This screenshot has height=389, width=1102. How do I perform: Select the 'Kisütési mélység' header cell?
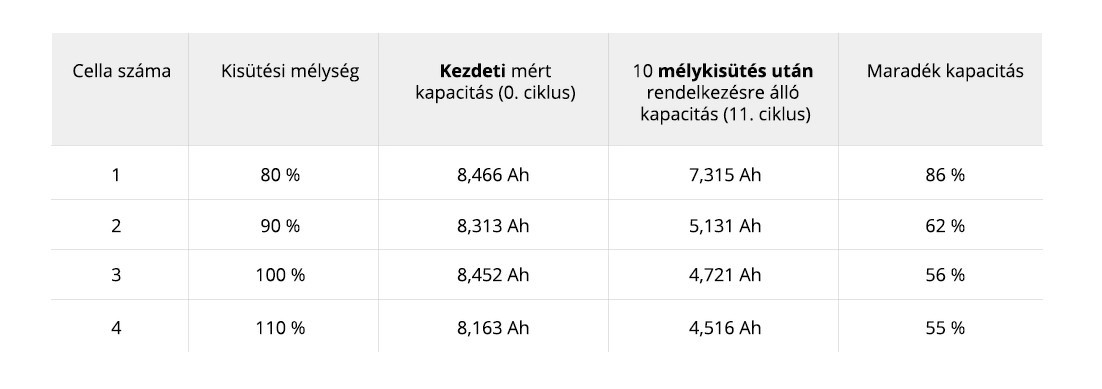pyautogui.click(x=290, y=72)
